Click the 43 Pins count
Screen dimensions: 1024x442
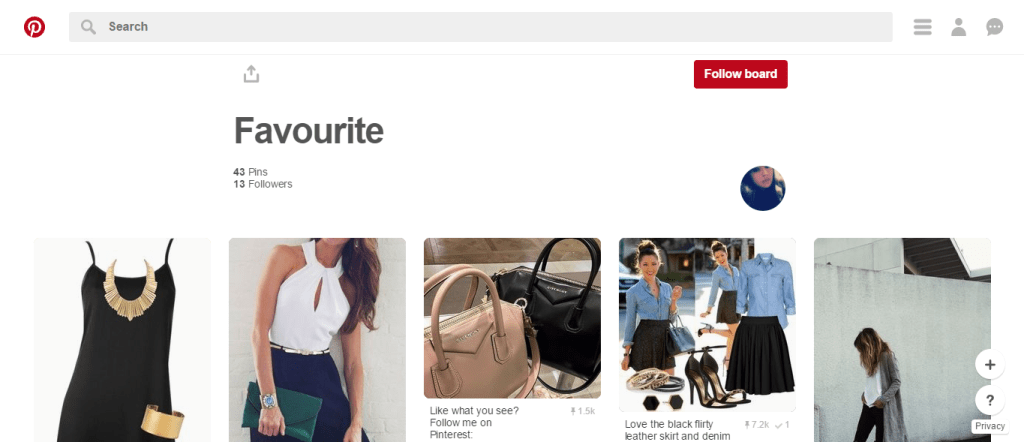click(x=250, y=172)
